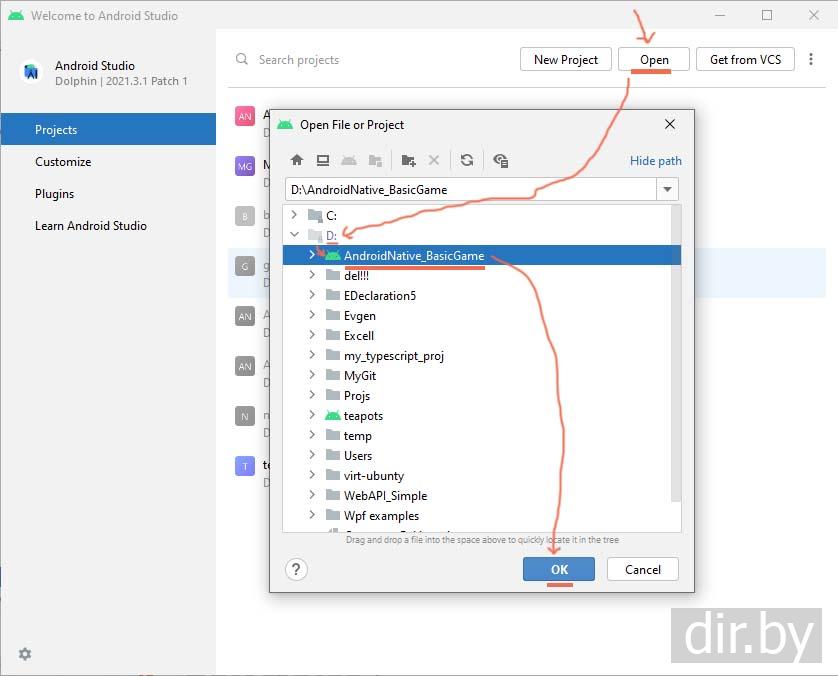
Task: Expand the C: drive node
Action: coord(293,215)
